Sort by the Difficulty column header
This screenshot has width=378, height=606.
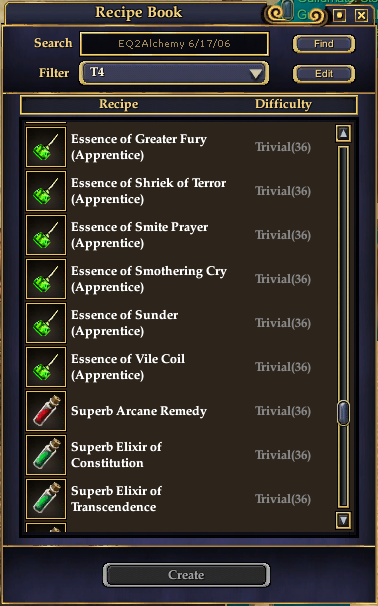pyautogui.click(x=283, y=104)
